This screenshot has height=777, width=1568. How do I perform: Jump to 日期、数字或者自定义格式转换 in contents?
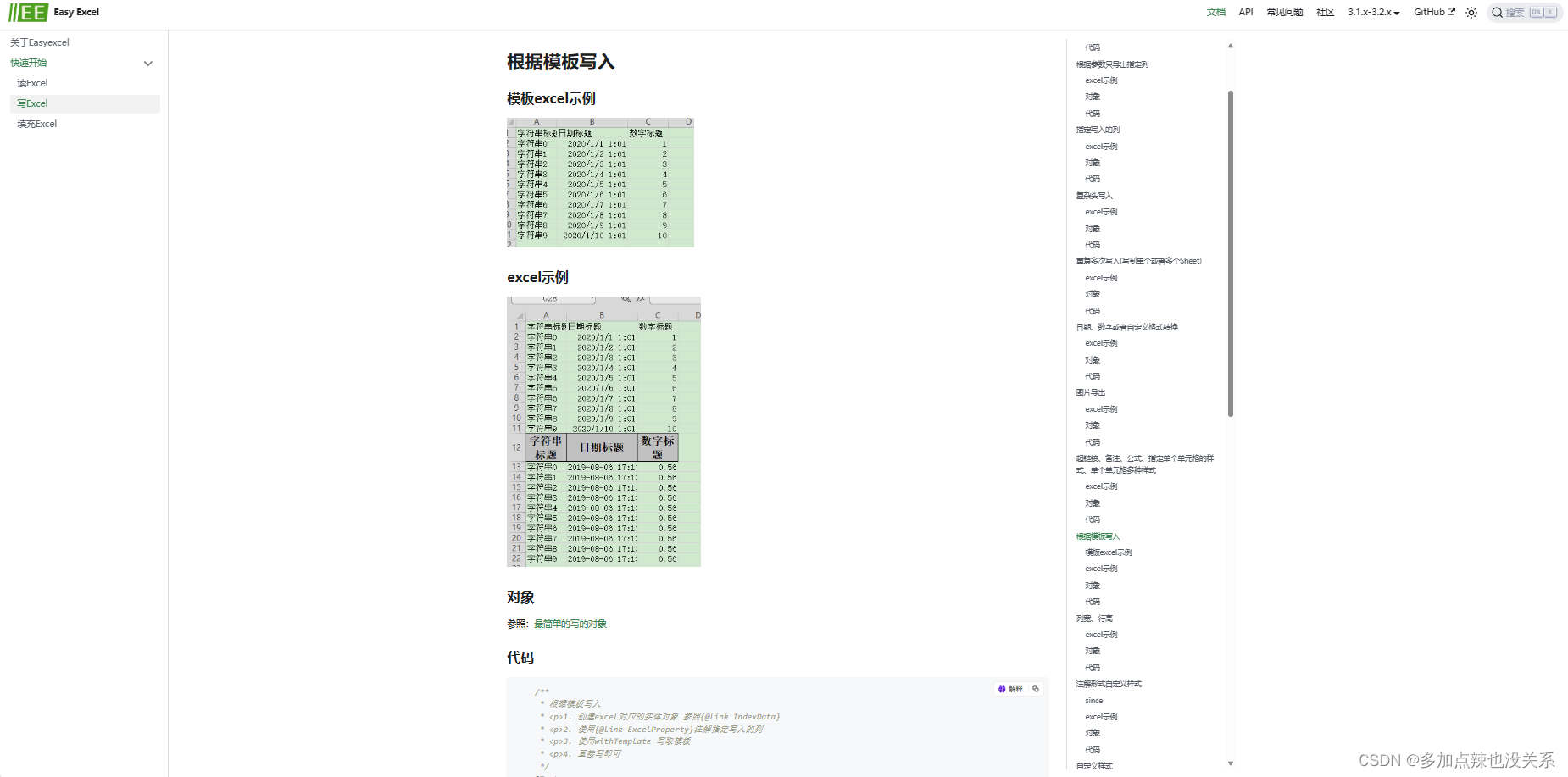(x=1127, y=327)
